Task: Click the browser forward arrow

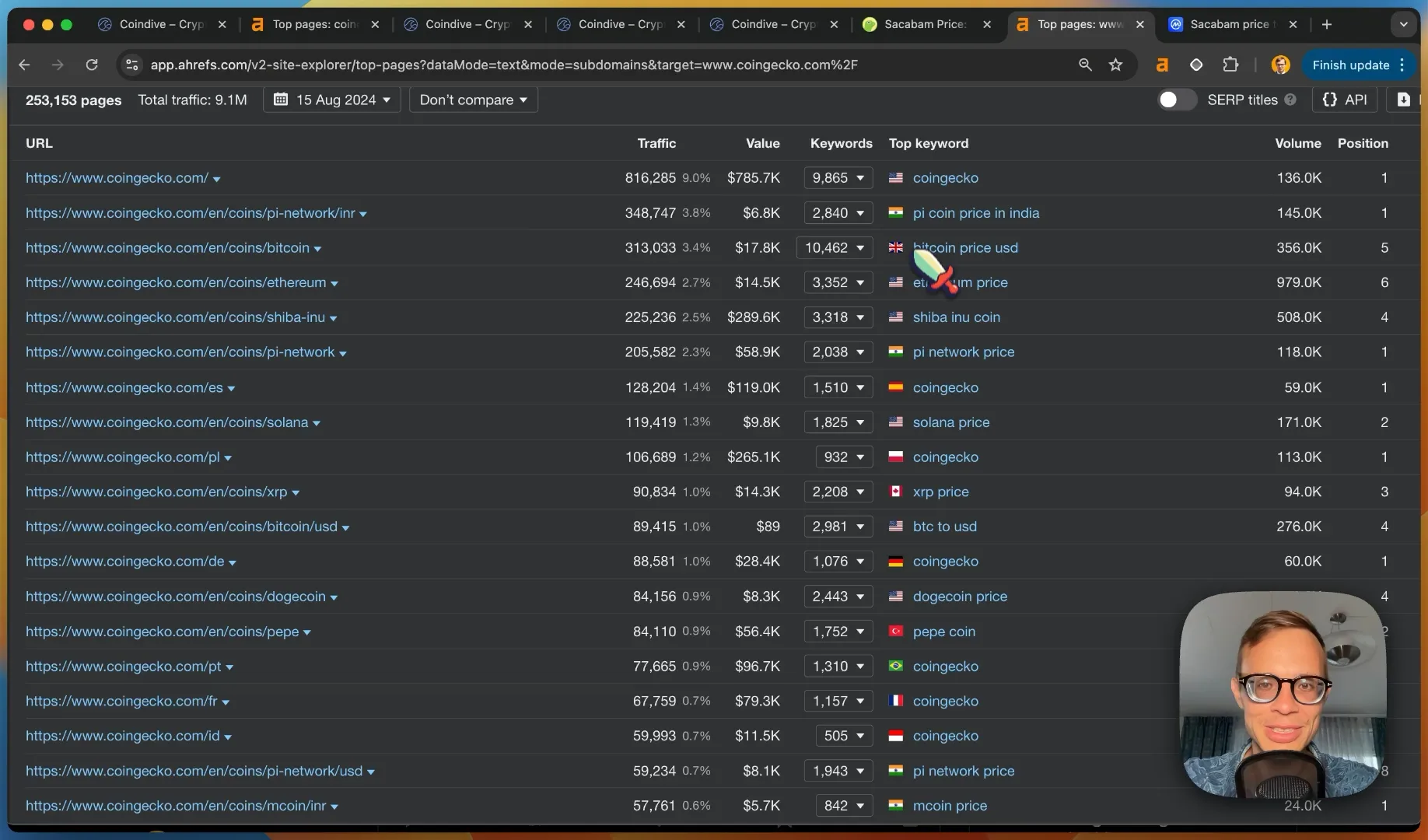Action: (58, 65)
